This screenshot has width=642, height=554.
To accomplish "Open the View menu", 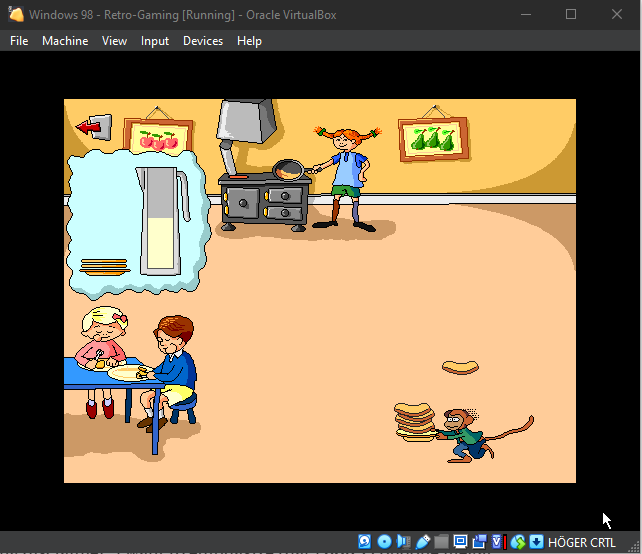I will tap(114, 41).
